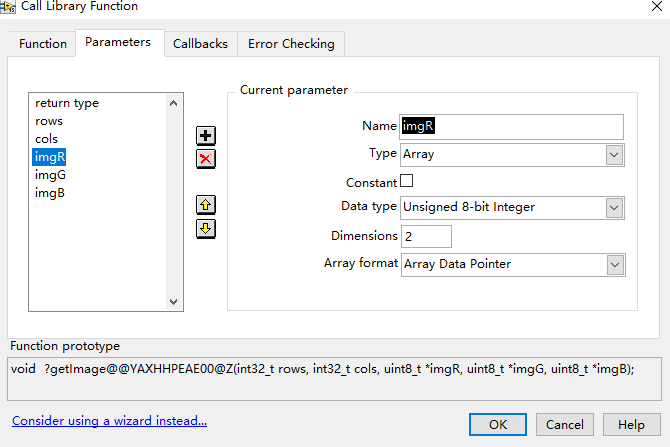Move the parameter down with the yellow down arrow

pyautogui.click(x=206, y=229)
